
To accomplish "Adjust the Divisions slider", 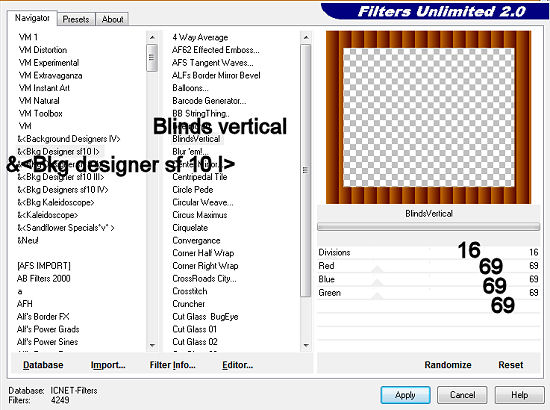I will point(428,253).
